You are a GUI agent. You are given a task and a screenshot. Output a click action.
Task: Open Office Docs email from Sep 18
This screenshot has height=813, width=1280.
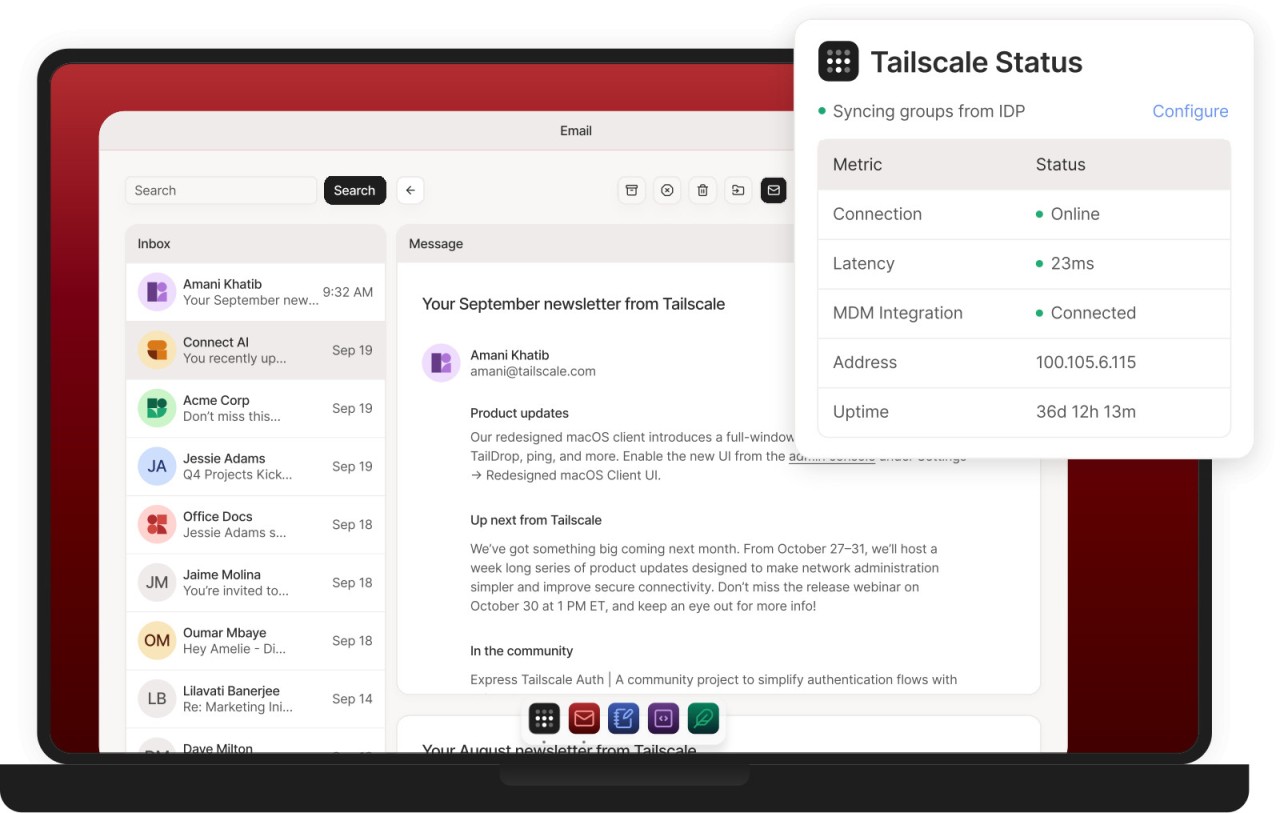(256, 524)
